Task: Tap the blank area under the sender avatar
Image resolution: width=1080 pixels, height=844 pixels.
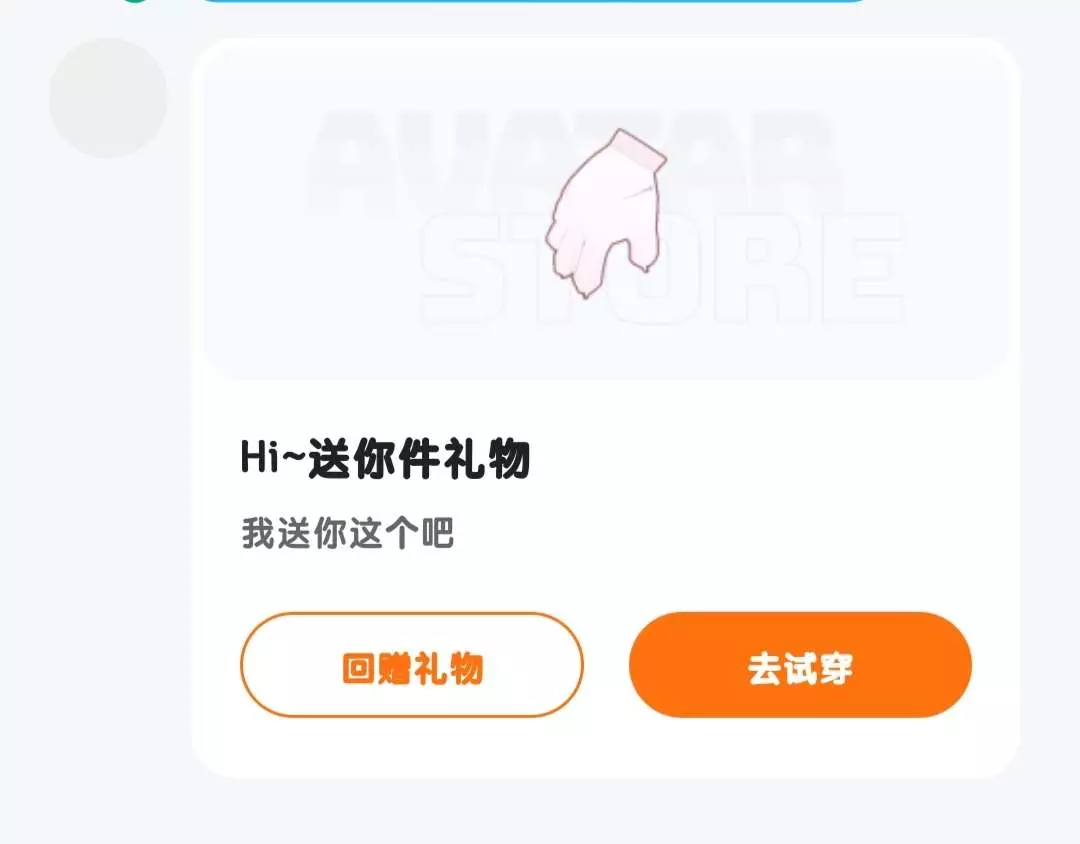Action: [x=96, y=448]
